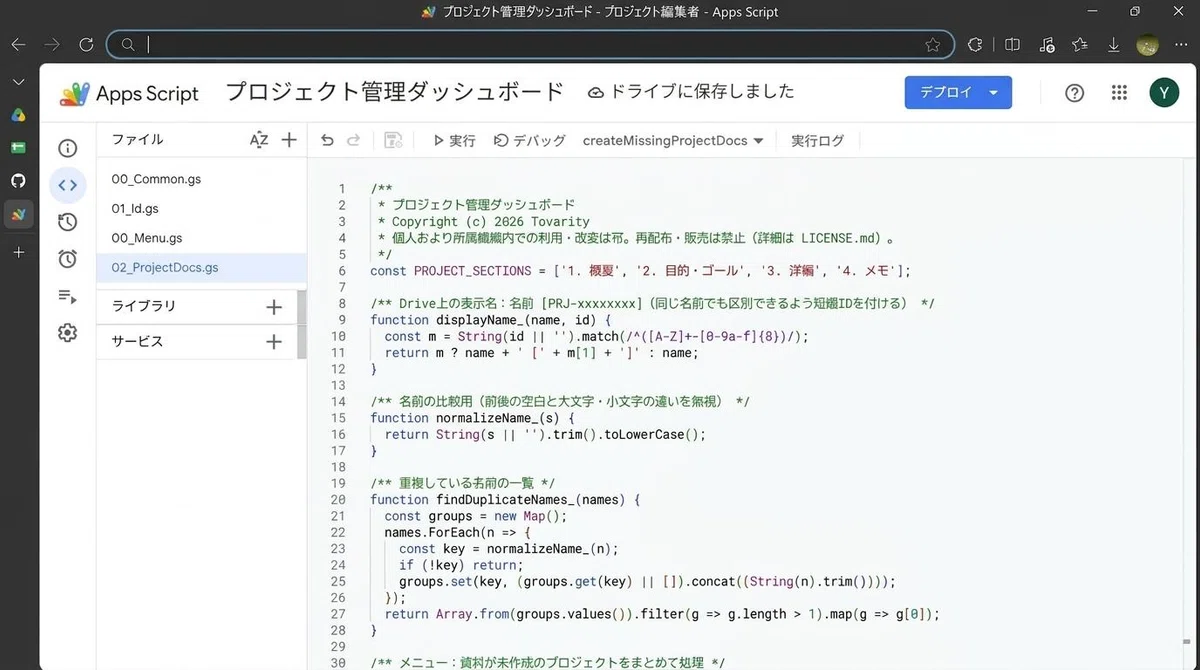Add a library with its plus icon
This screenshot has height=670, width=1200.
[x=274, y=307]
